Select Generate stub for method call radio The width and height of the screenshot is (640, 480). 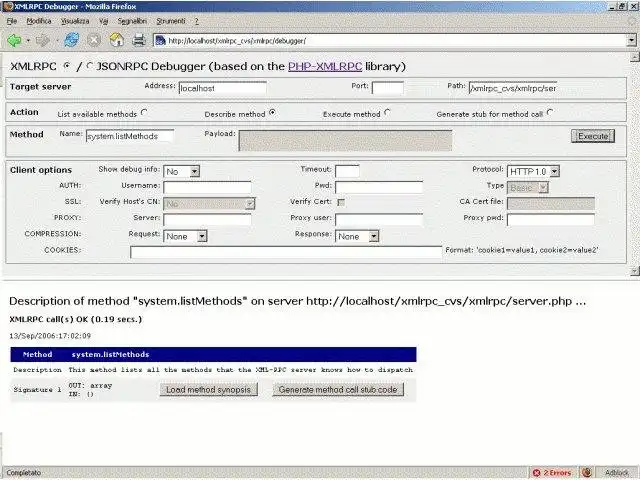tap(550, 112)
